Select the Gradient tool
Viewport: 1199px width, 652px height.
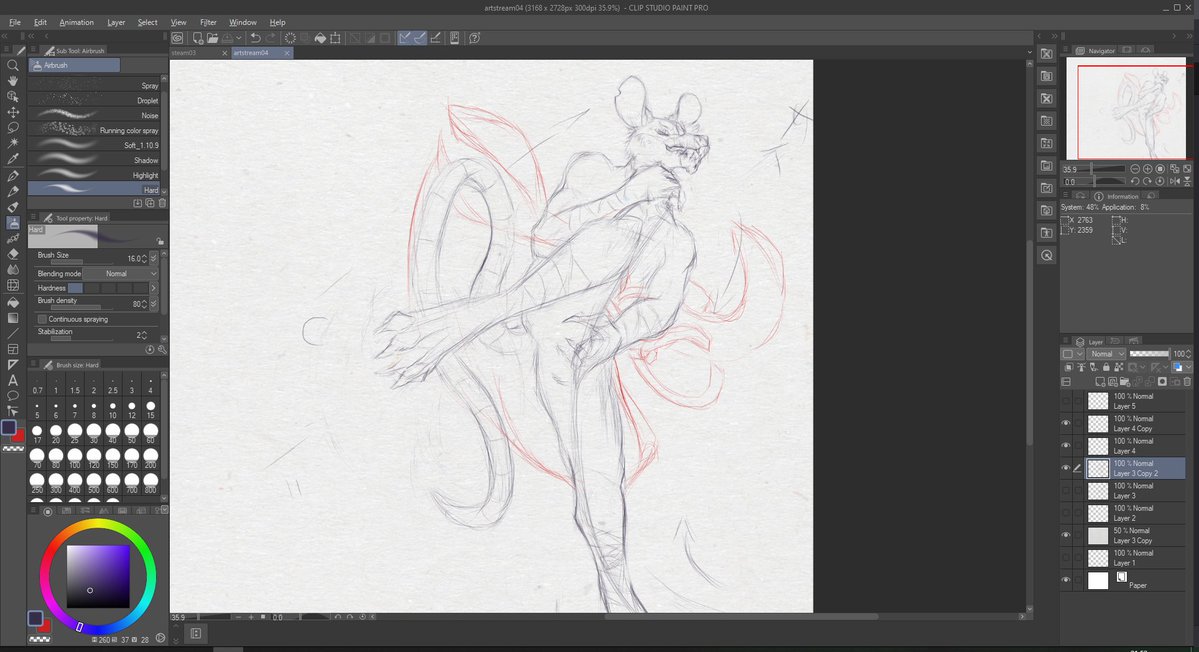[13, 318]
